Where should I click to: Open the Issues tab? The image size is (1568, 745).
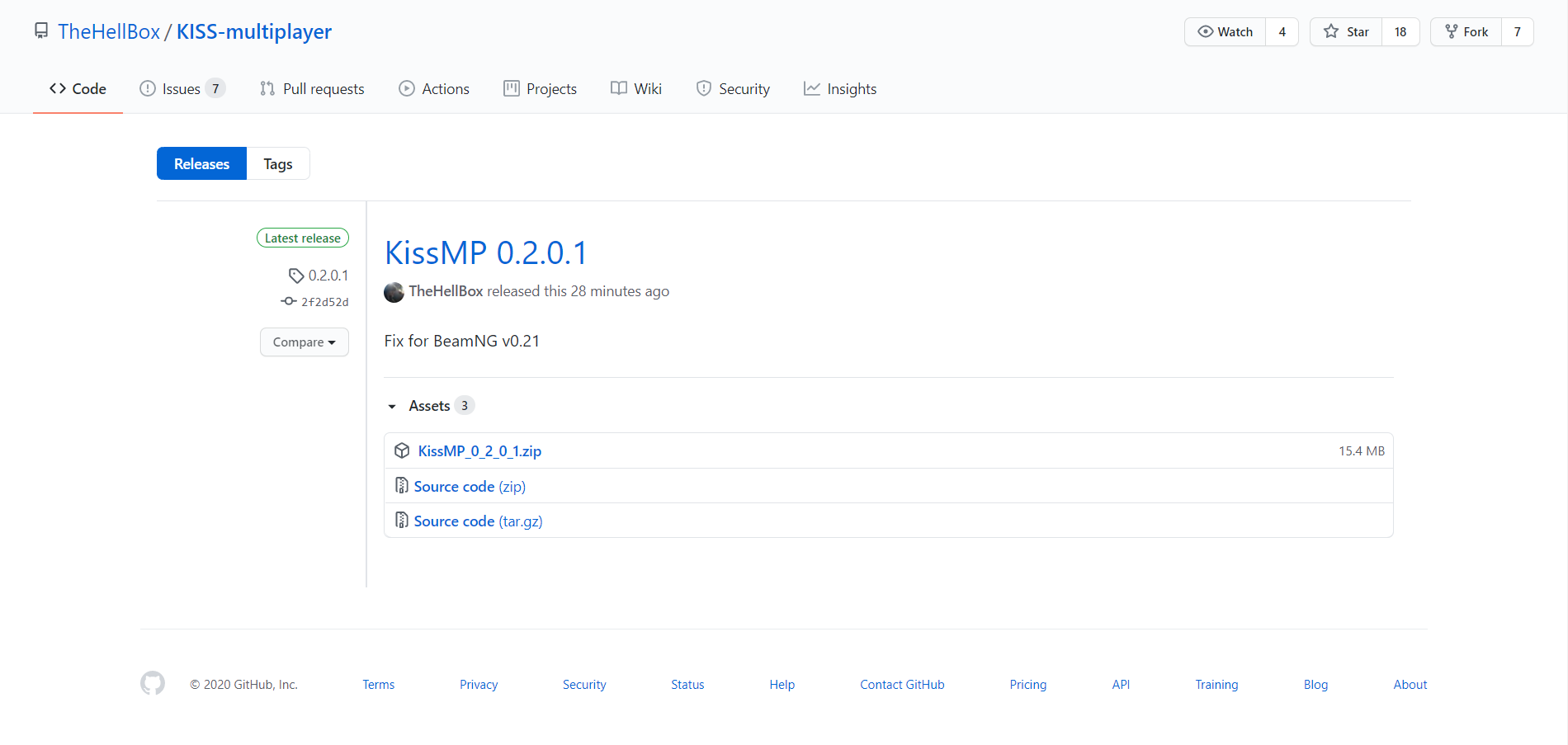[182, 89]
